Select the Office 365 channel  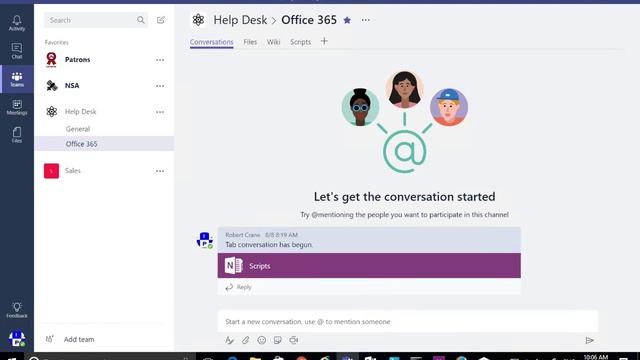click(104, 144)
